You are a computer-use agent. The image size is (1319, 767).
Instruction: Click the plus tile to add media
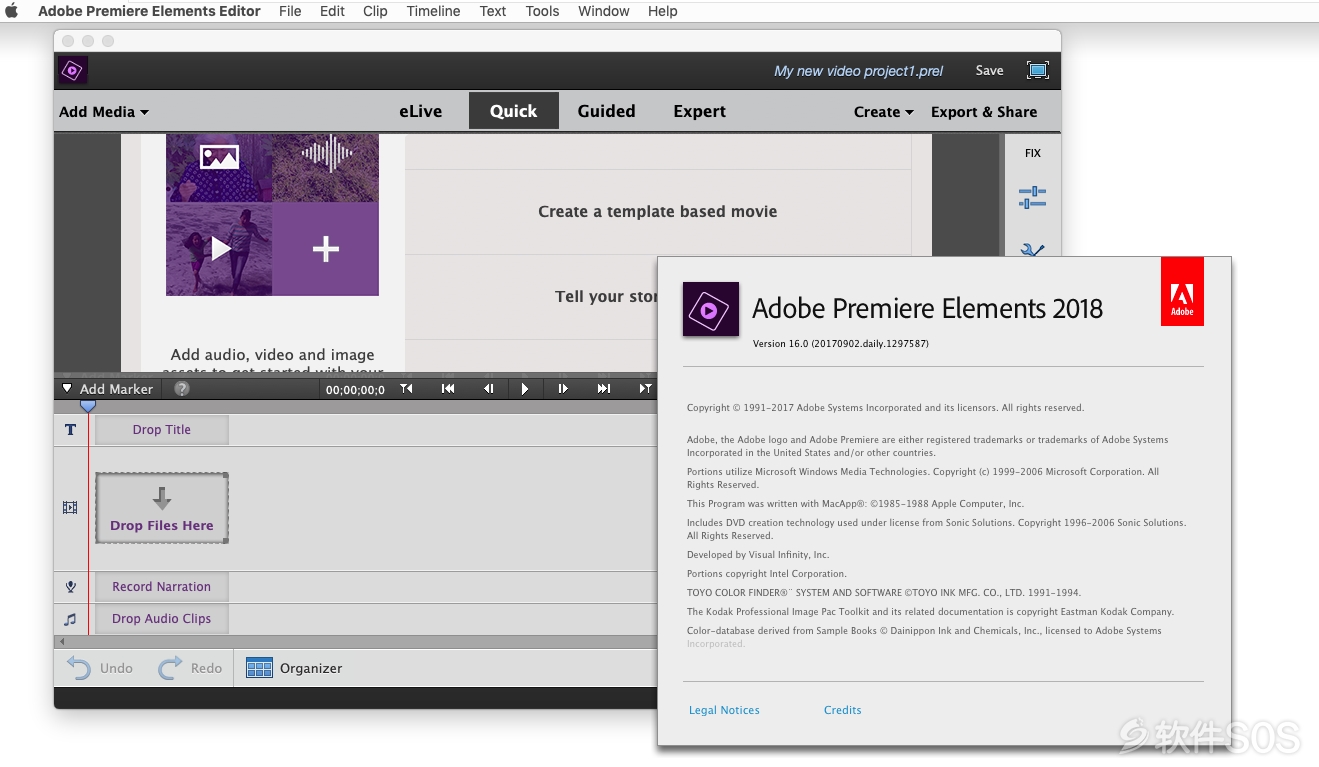[x=326, y=249]
